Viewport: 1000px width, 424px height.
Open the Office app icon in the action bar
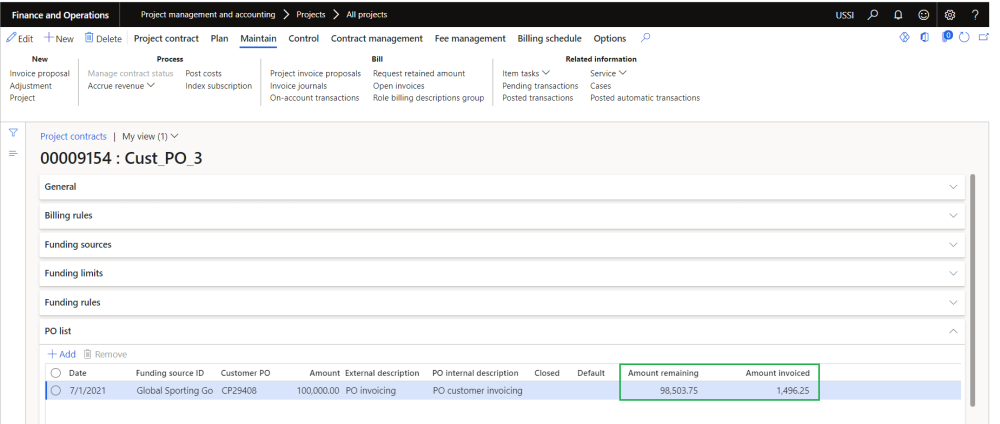(x=924, y=38)
